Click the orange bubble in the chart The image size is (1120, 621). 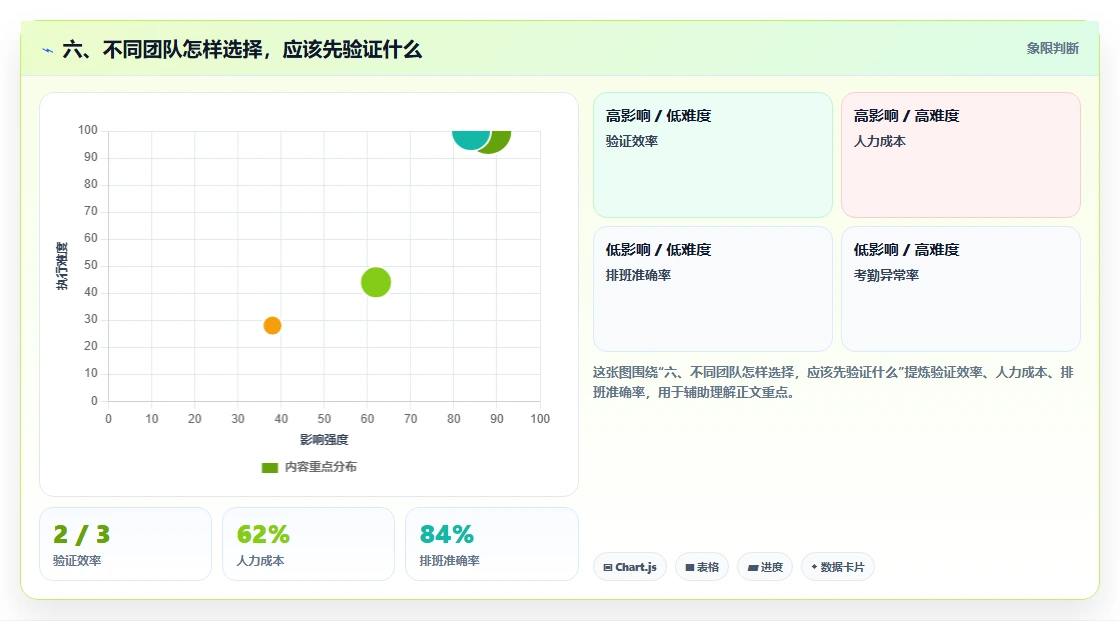272,325
